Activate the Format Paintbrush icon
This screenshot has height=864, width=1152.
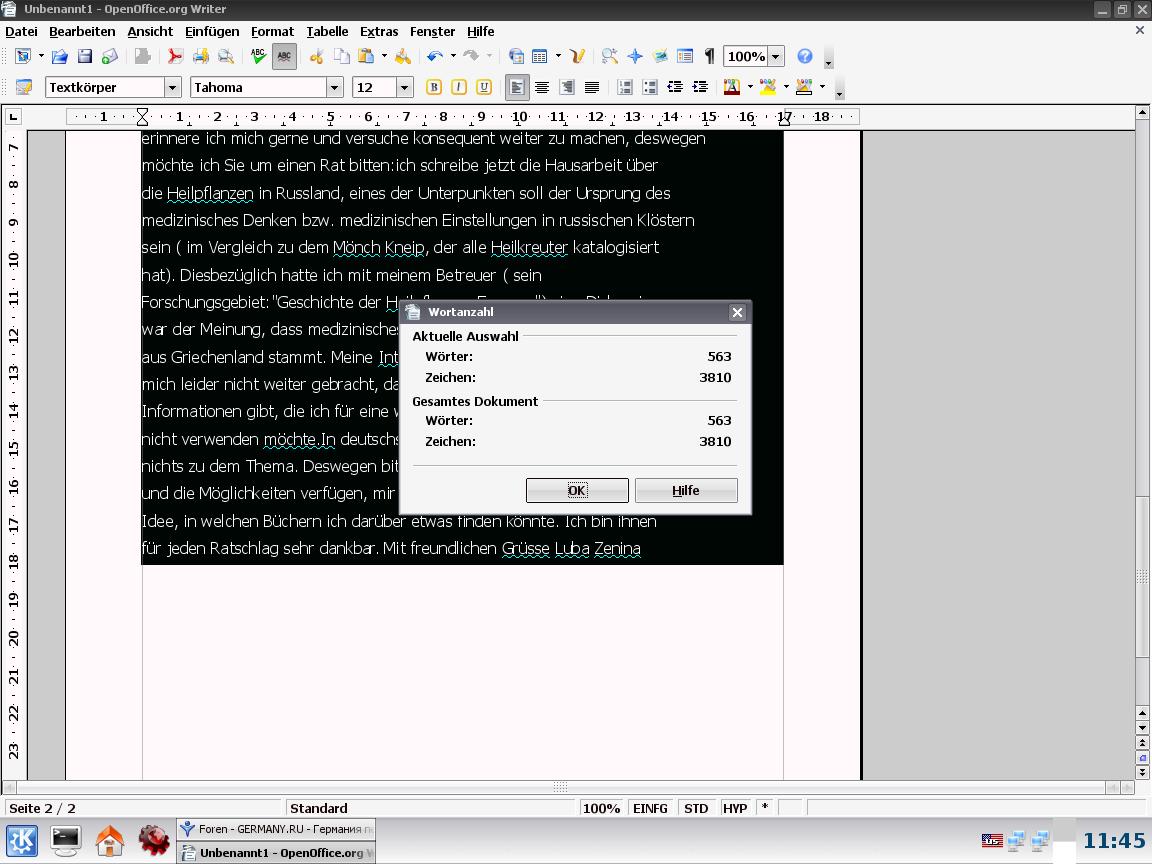(403, 57)
